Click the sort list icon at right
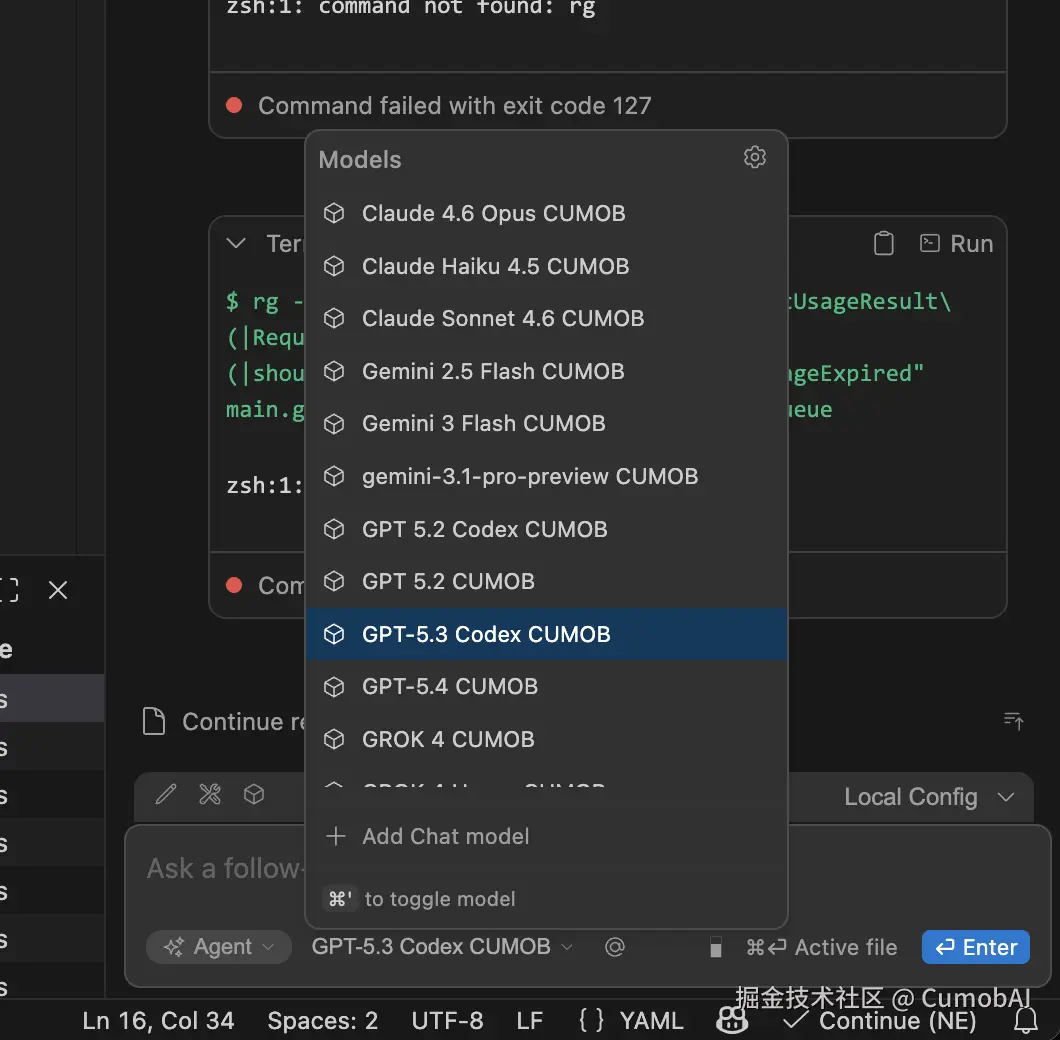The image size is (1060, 1040). tap(1013, 721)
